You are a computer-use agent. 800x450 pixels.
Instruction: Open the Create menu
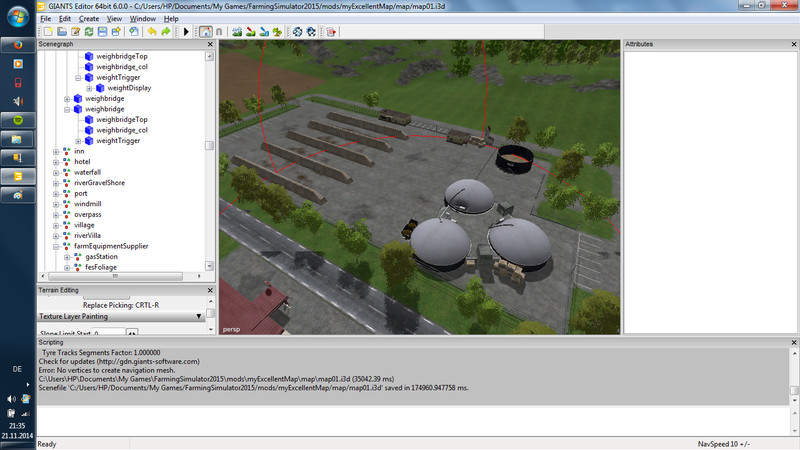point(89,18)
